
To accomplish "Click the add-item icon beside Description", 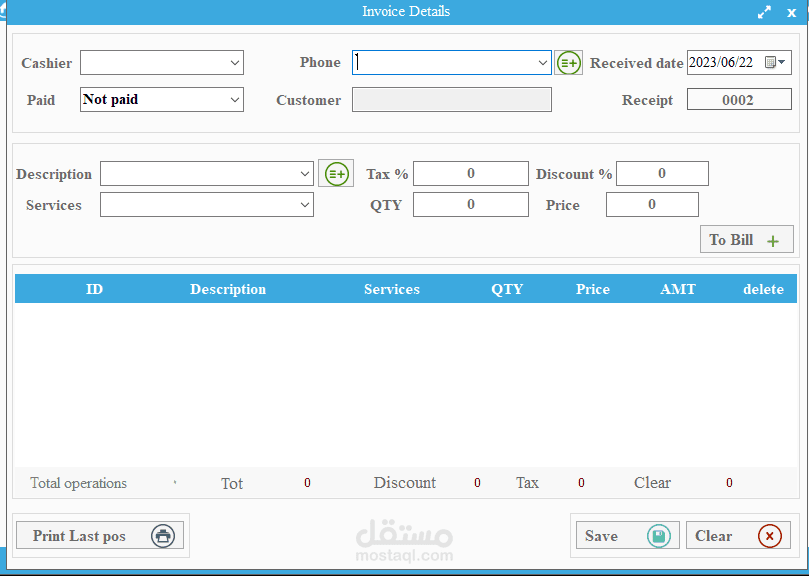I will [x=336, y=173].
